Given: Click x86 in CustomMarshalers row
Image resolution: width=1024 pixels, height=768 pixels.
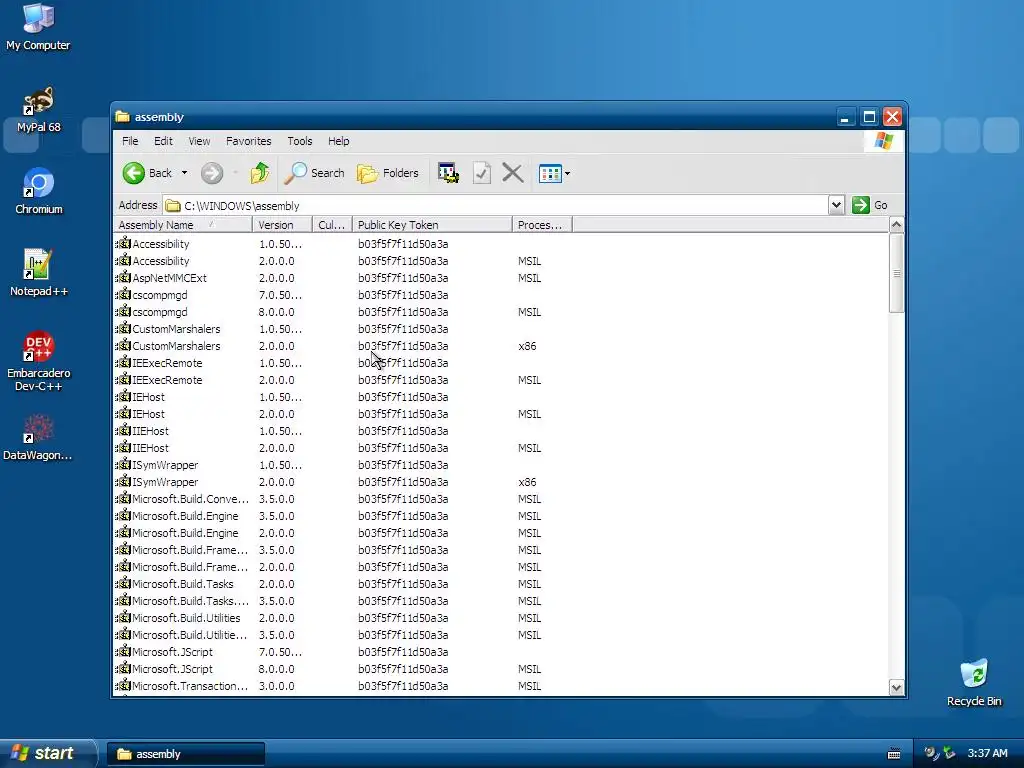Looking at the screenshot, I should (x=527, y=346).
